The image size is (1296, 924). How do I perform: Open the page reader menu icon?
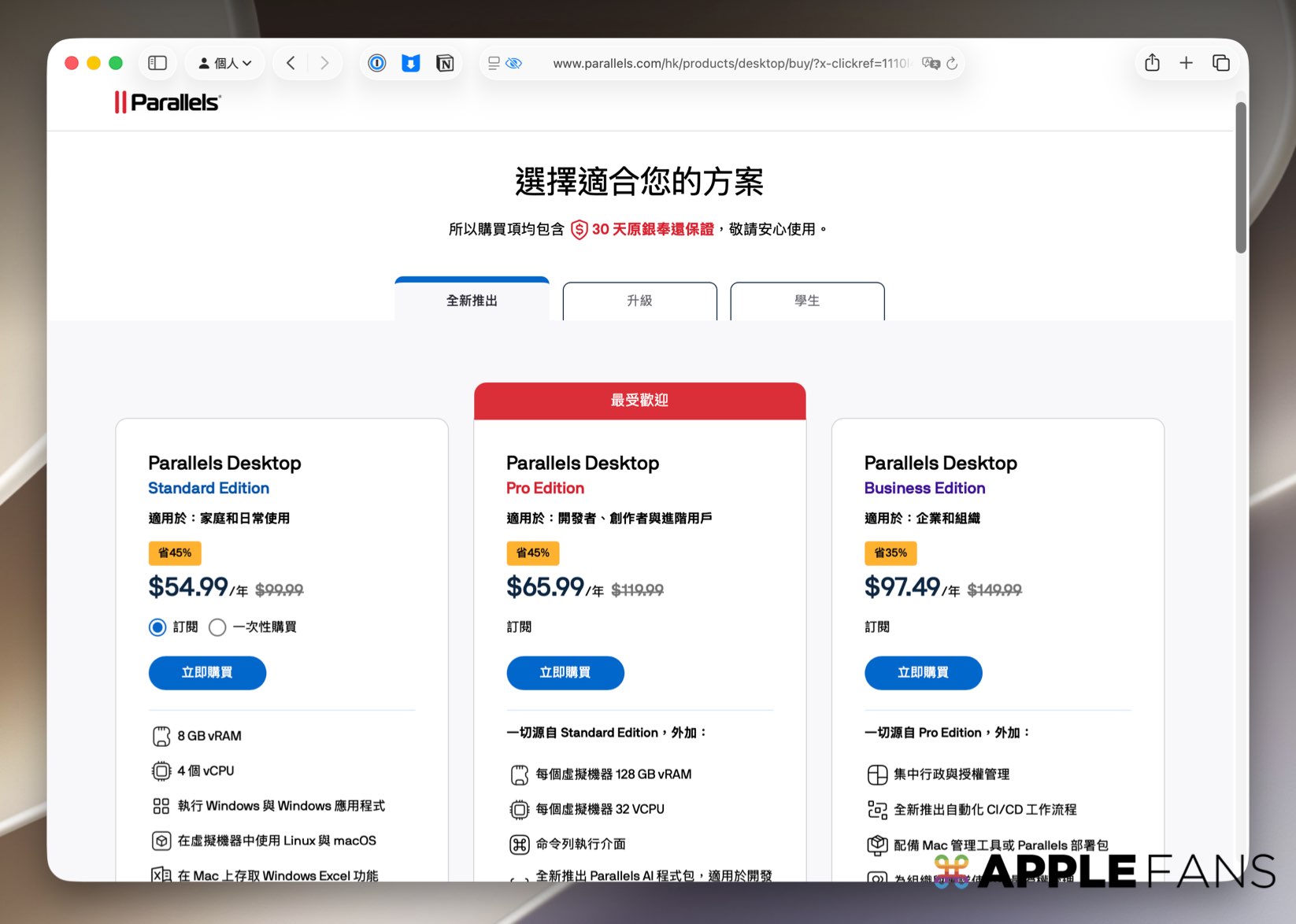[494, 63]
